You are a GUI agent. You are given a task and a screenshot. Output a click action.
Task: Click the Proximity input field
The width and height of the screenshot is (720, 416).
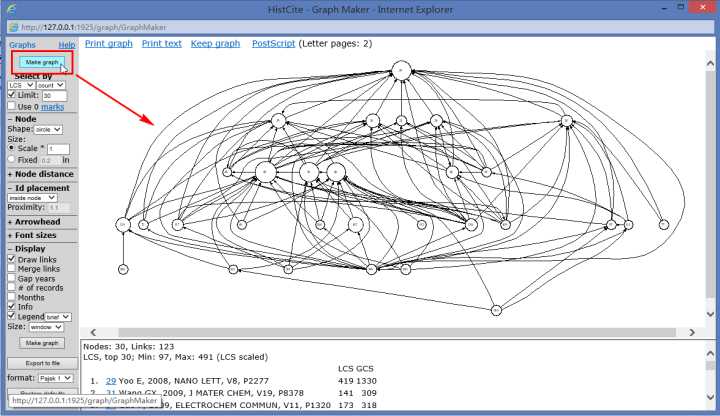60,208
